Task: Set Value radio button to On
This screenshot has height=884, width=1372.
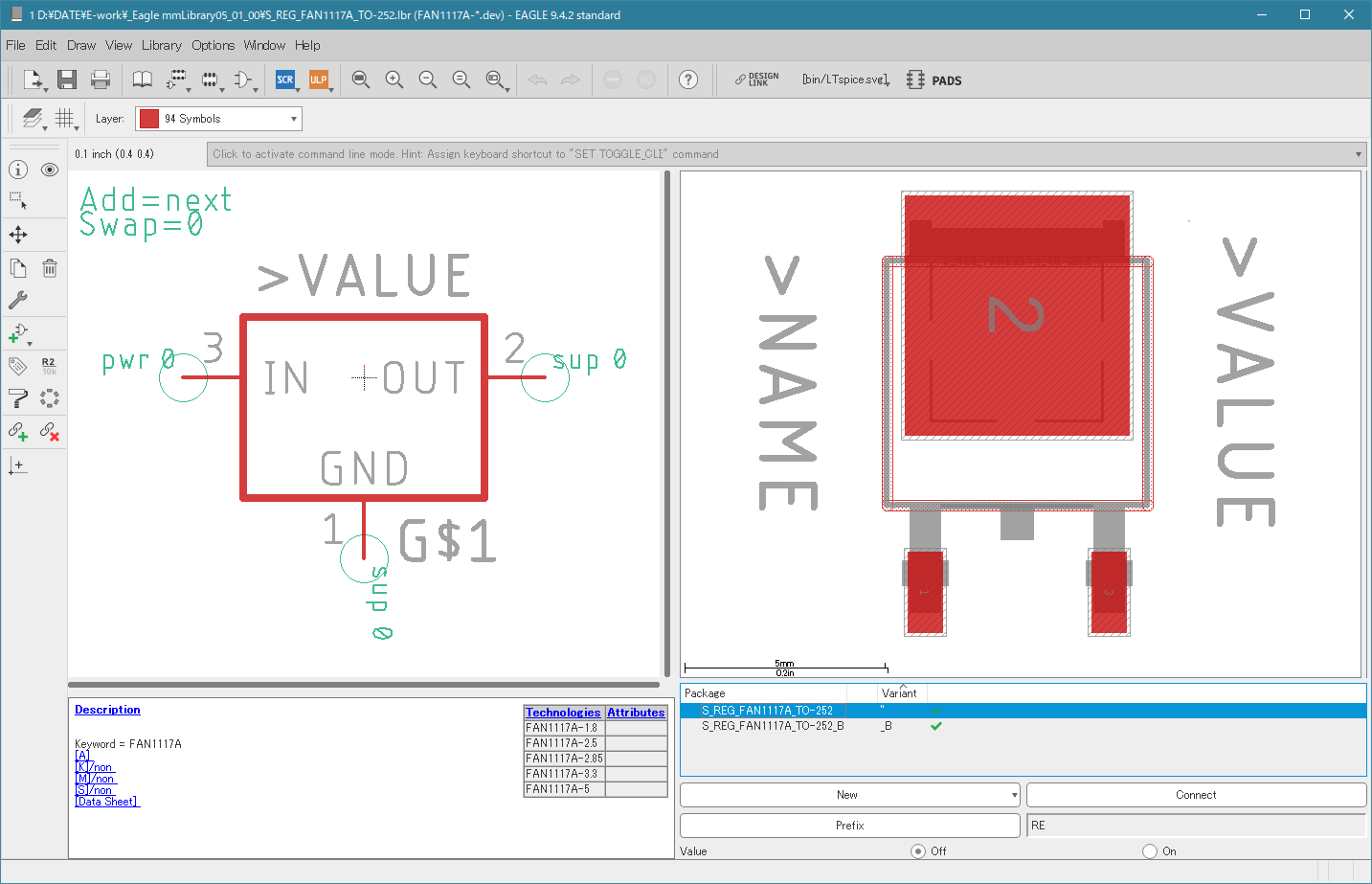Action: [x=1150, y=850]
